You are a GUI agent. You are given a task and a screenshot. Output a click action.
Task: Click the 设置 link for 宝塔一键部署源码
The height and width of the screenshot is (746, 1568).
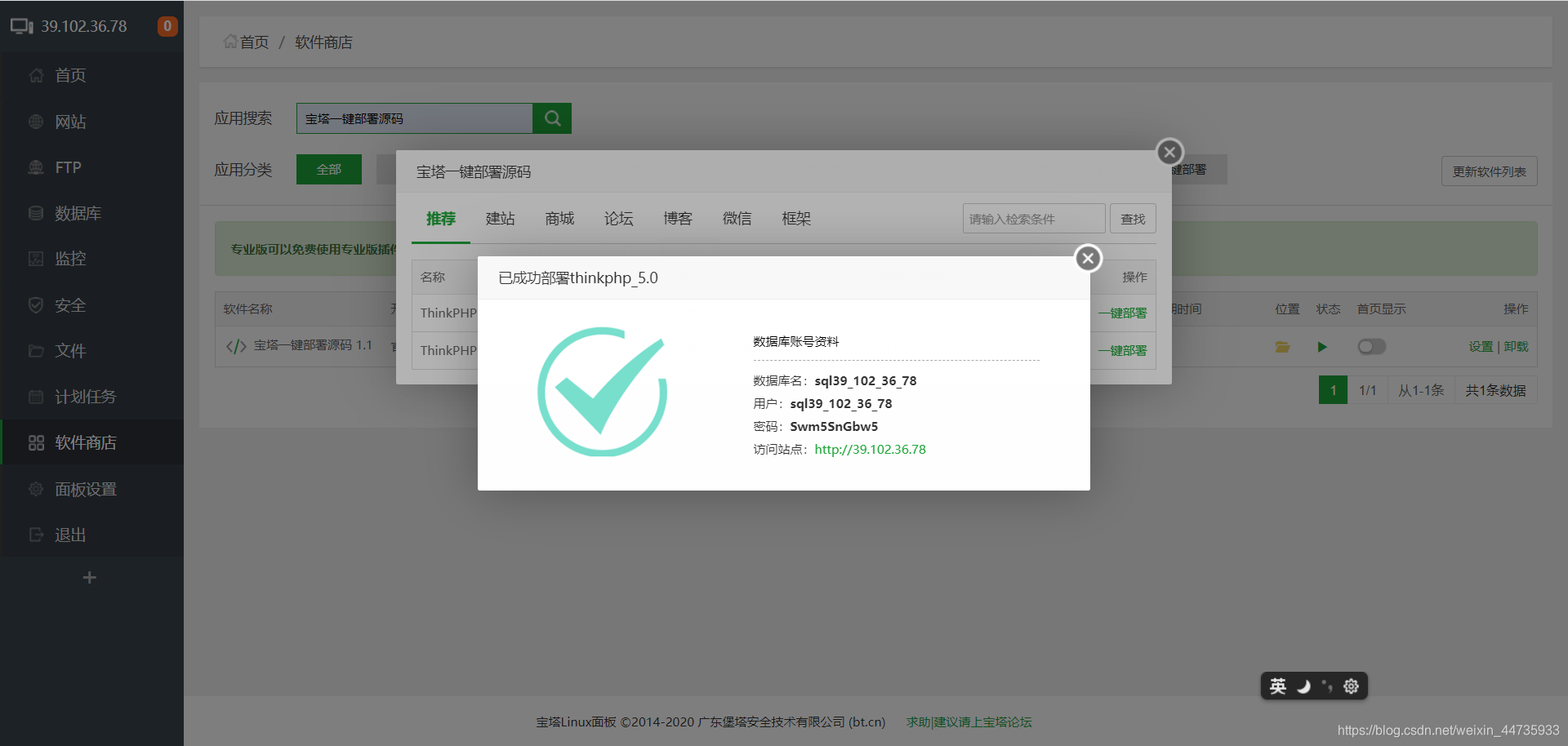1481,347
